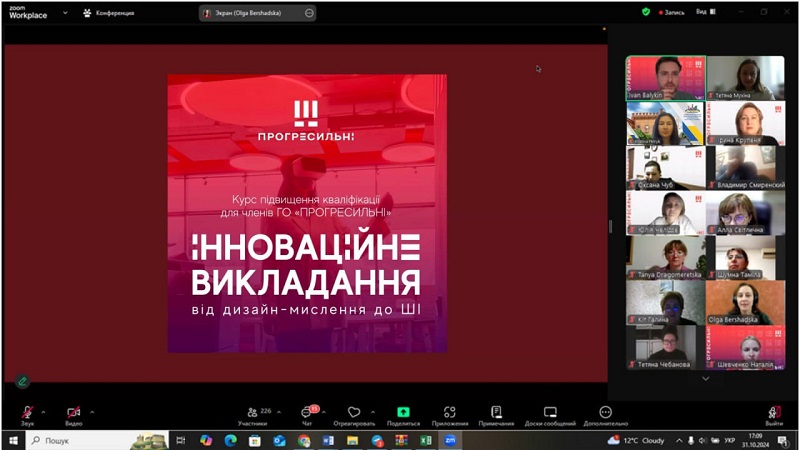The height and width of the screenshot is (450, 800).
Task: Click the Запись recording indicator
Action: 671,12
